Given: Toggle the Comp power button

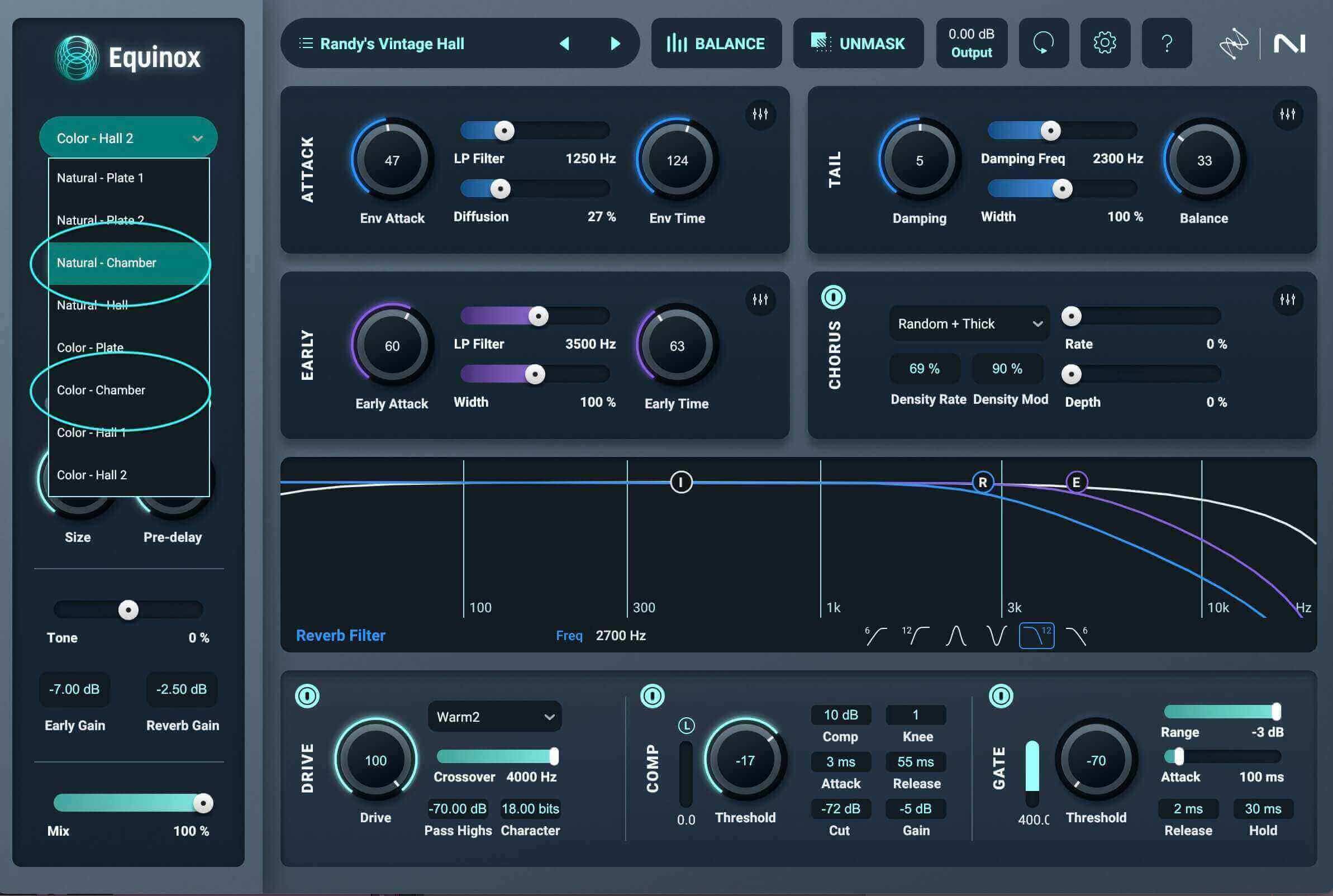Looking at the screenshot, I should pos(652,696).
